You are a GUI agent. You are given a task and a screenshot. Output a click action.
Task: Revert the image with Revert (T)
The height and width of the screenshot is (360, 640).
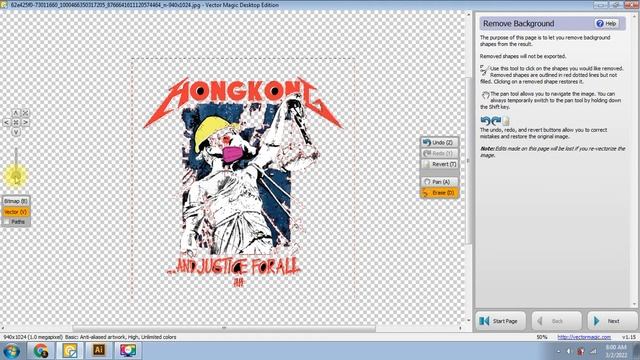[x=439, y=164]
